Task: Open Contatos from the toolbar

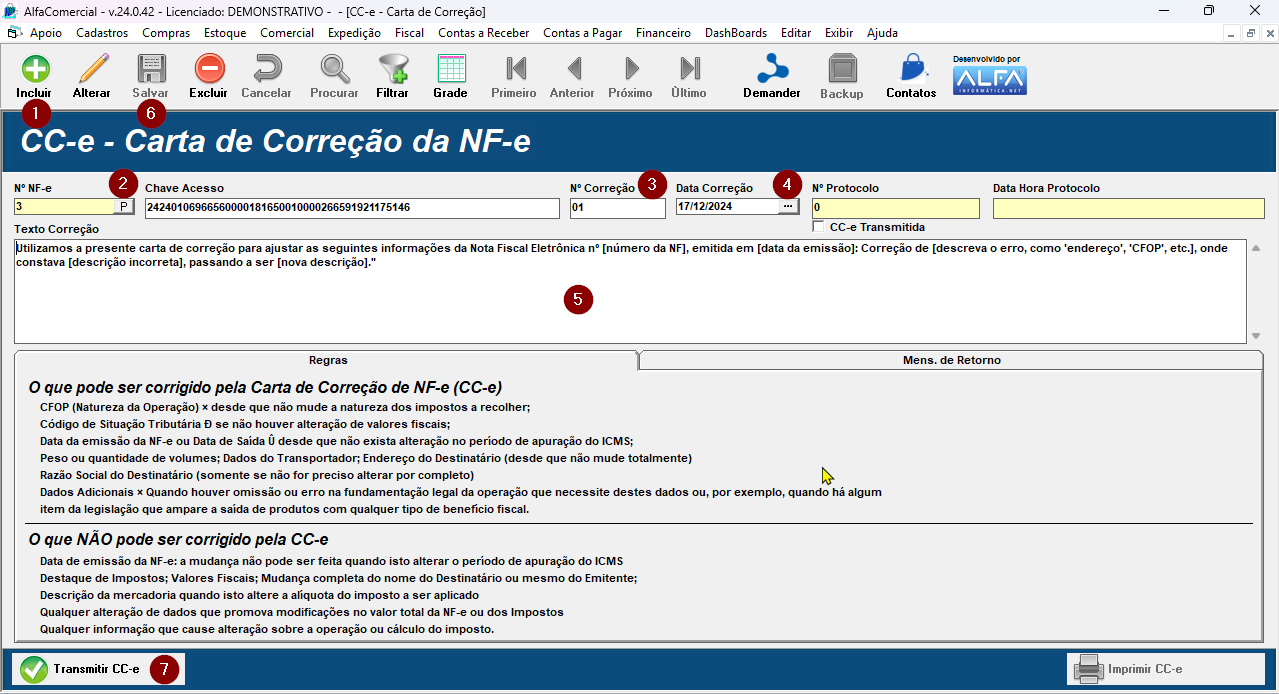Action: (911, 70)
